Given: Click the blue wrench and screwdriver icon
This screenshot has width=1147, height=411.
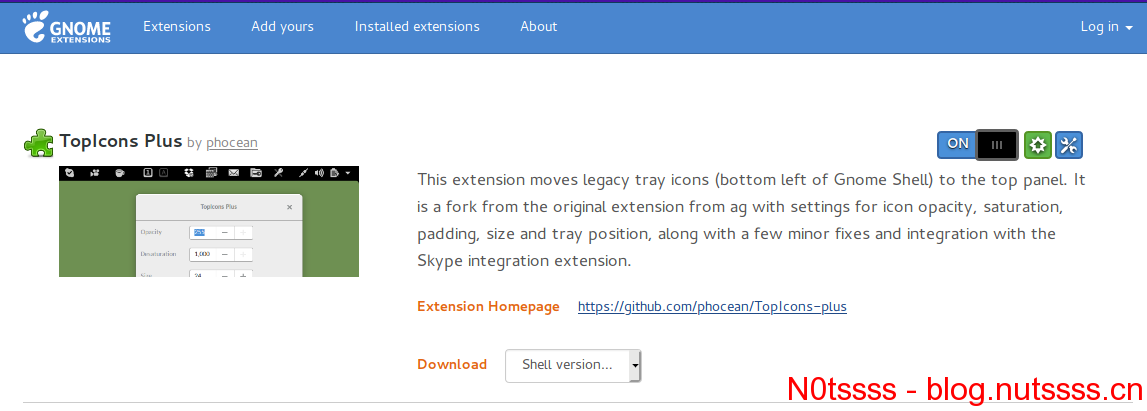Looking at the screenshot, I should 1069,146.
